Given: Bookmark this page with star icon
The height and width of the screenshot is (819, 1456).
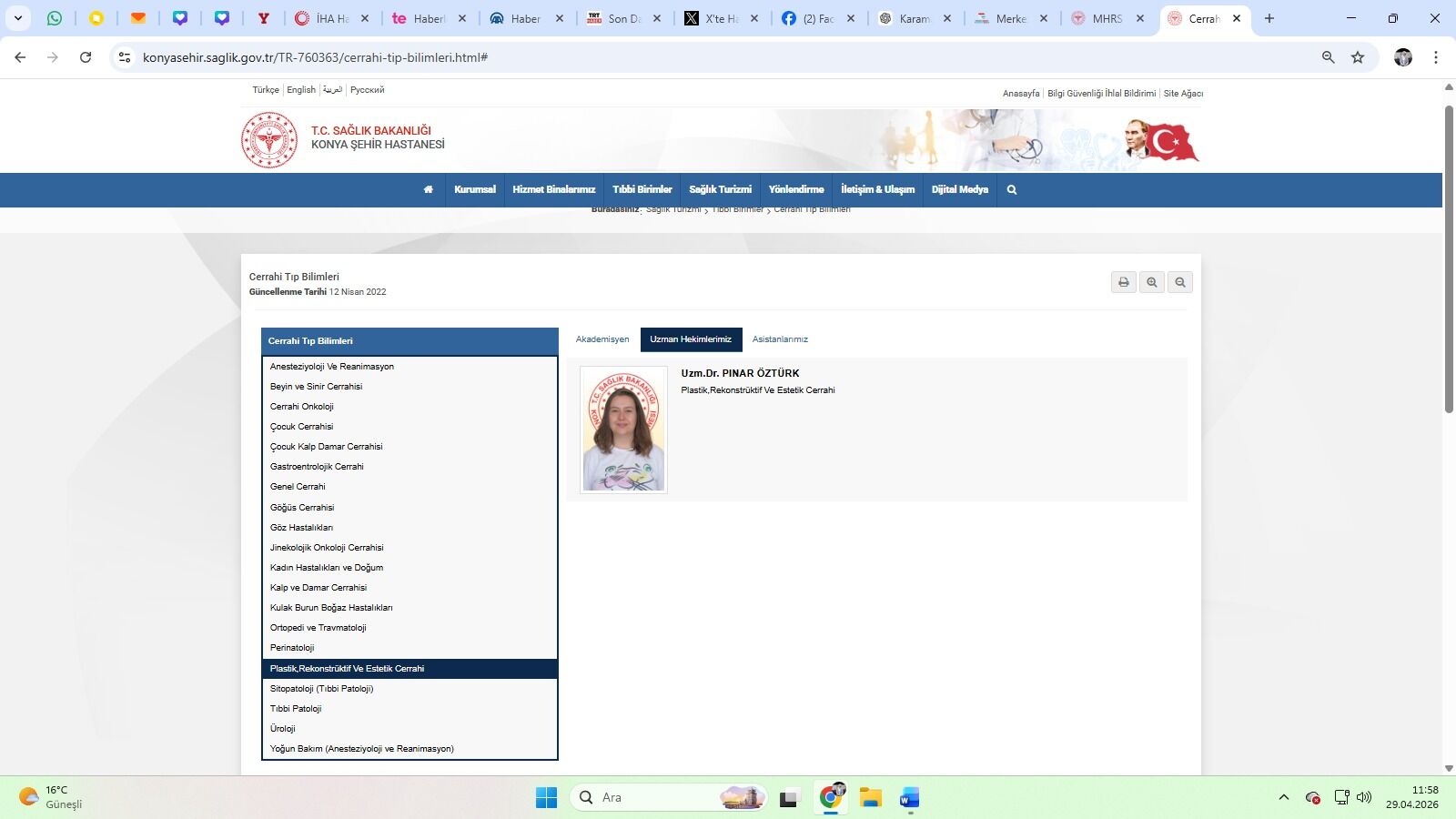Looking at the screenshot, I should (x=1358, y=57).
